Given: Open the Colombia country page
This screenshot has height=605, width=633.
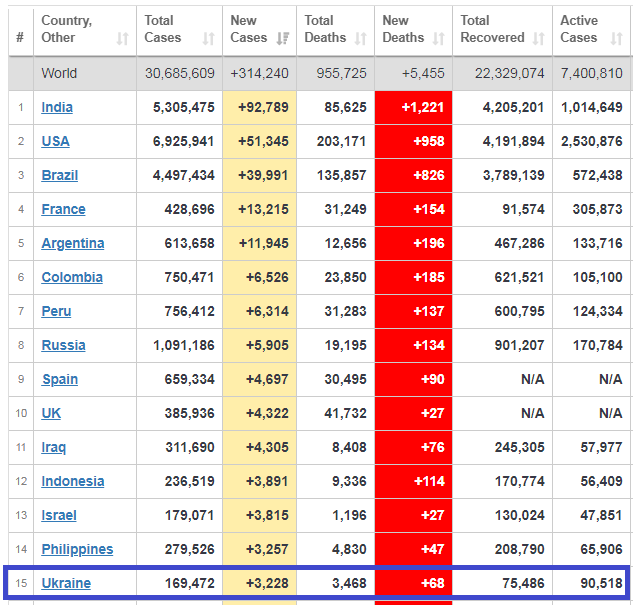Looking at the screenshot, I should 71,278.
